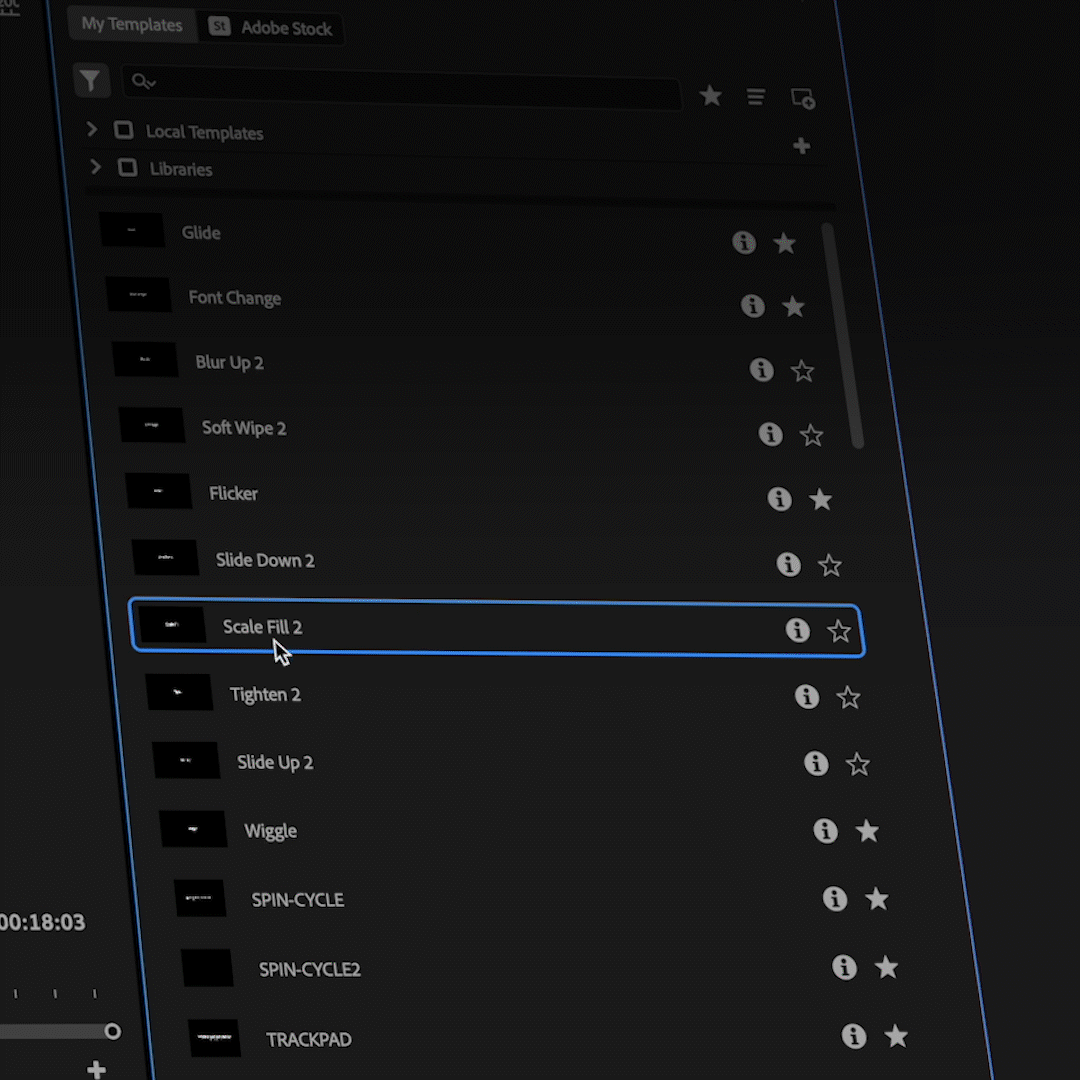Open info for the Glide template
The width and height of the screenshot is (1080, 1080).
743,242
